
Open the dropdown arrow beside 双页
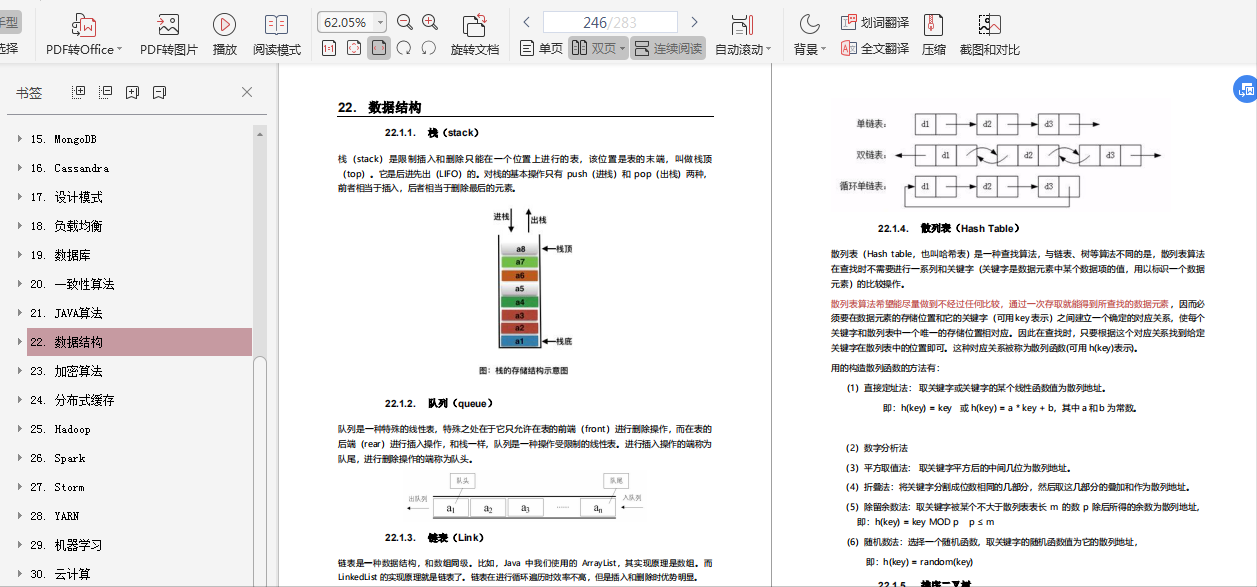pyautogui.click(x=622, y=48)
